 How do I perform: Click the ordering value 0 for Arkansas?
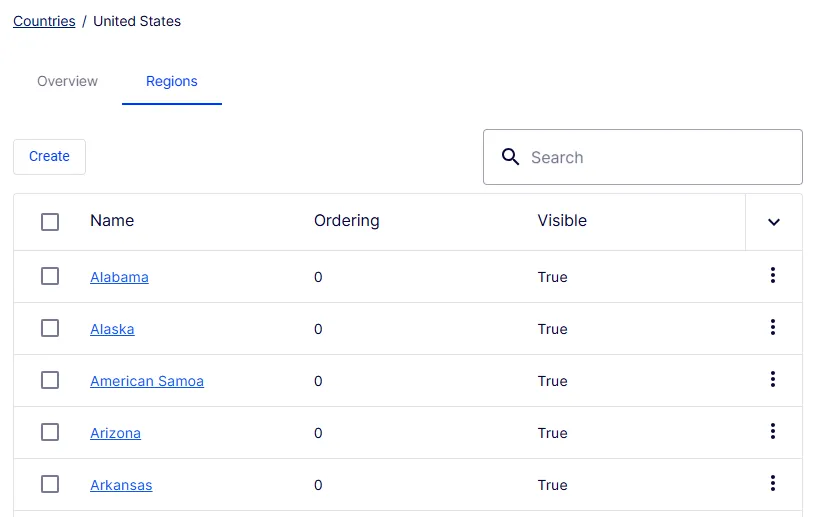pyautogui.click(x=318, y=485)
